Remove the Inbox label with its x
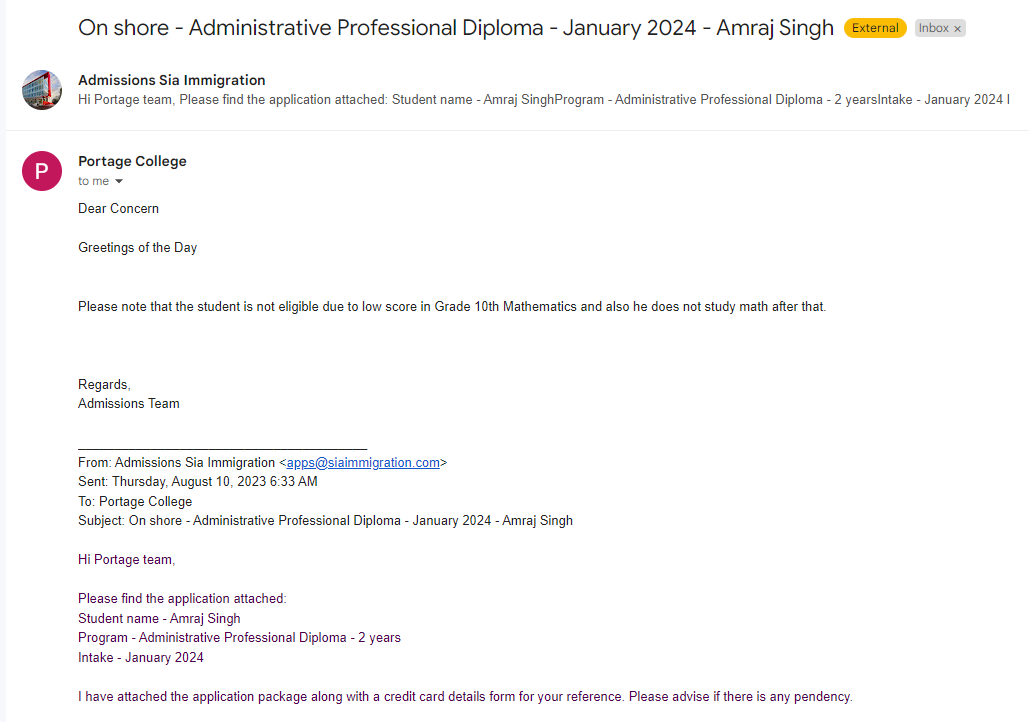 [x=957, y=29]
